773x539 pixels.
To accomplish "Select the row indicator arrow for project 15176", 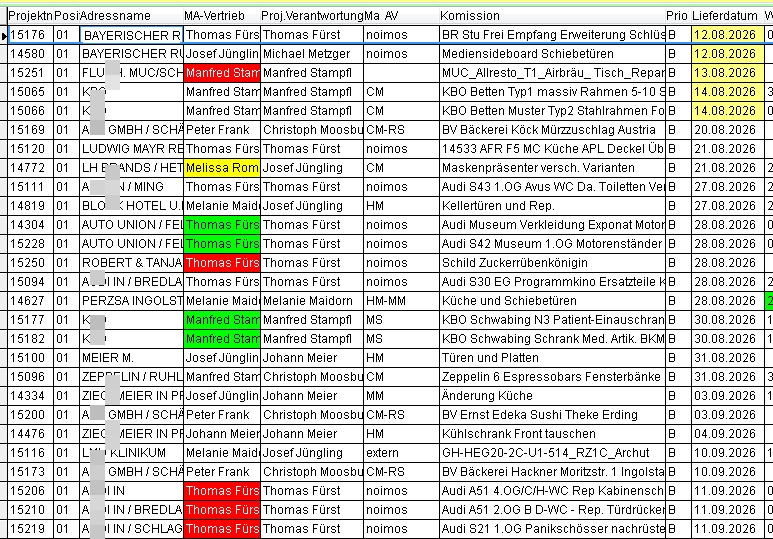I will [x=4, y=35].
